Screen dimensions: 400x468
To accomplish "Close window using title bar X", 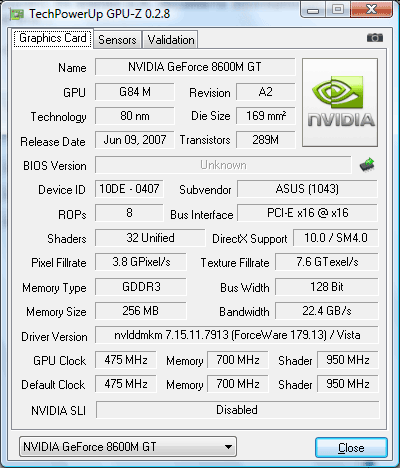I will pyautogui.click(x=371, y=10).
